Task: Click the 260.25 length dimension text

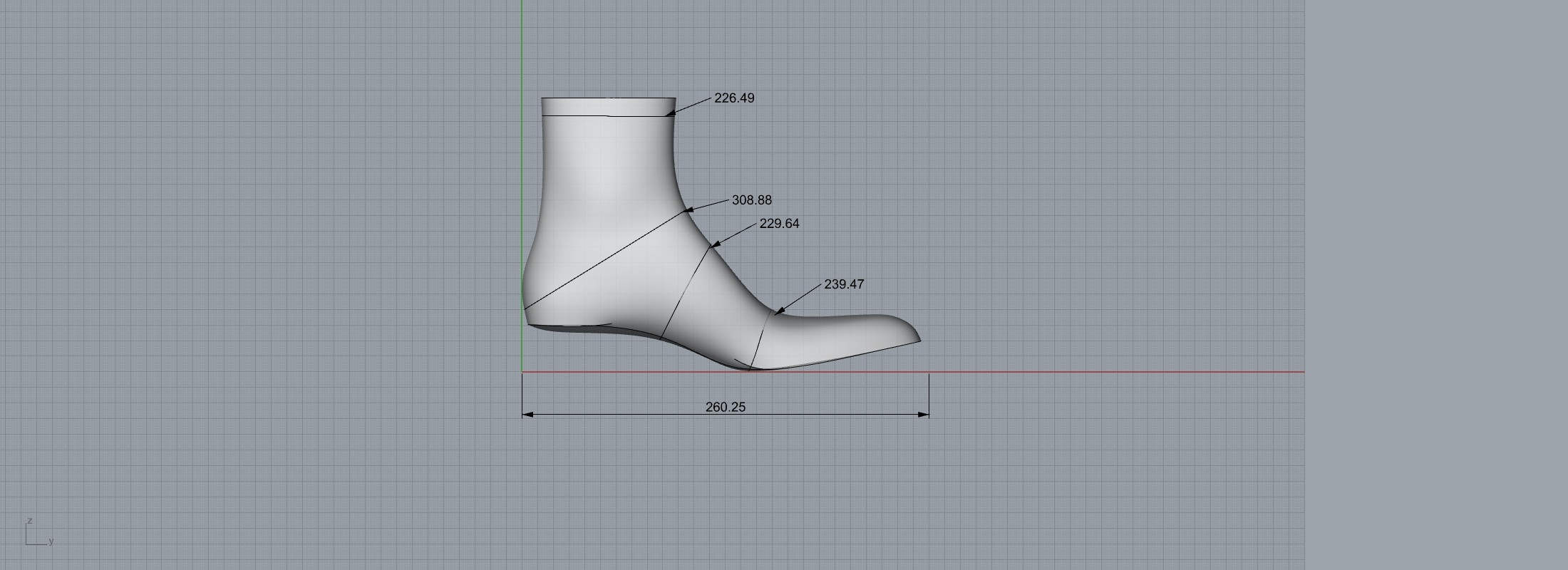Action: click(x=725, y=407)
